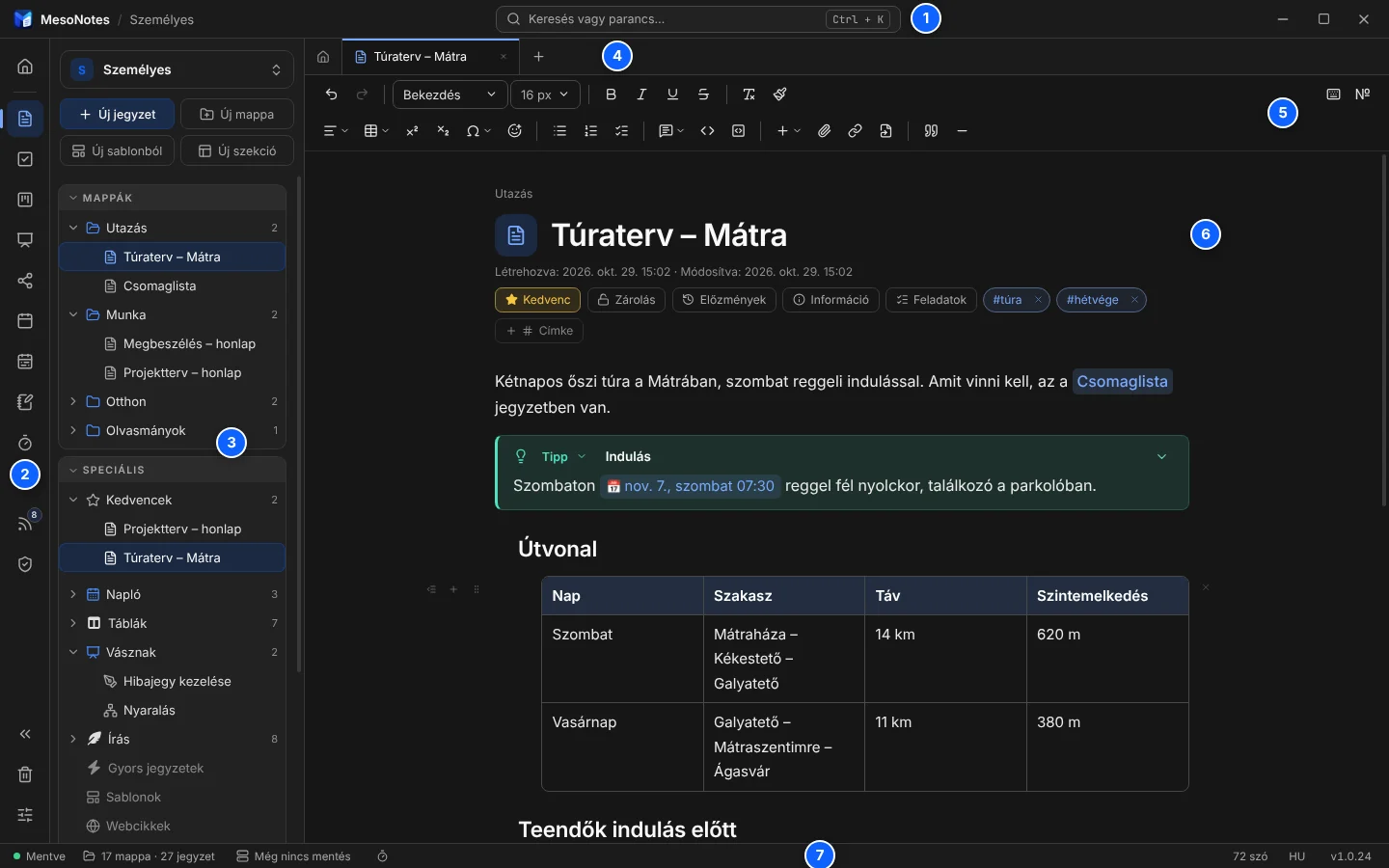Insert a numbered list
The width and height of the screenshot is (1389, 868).
(x=590, y=131)
